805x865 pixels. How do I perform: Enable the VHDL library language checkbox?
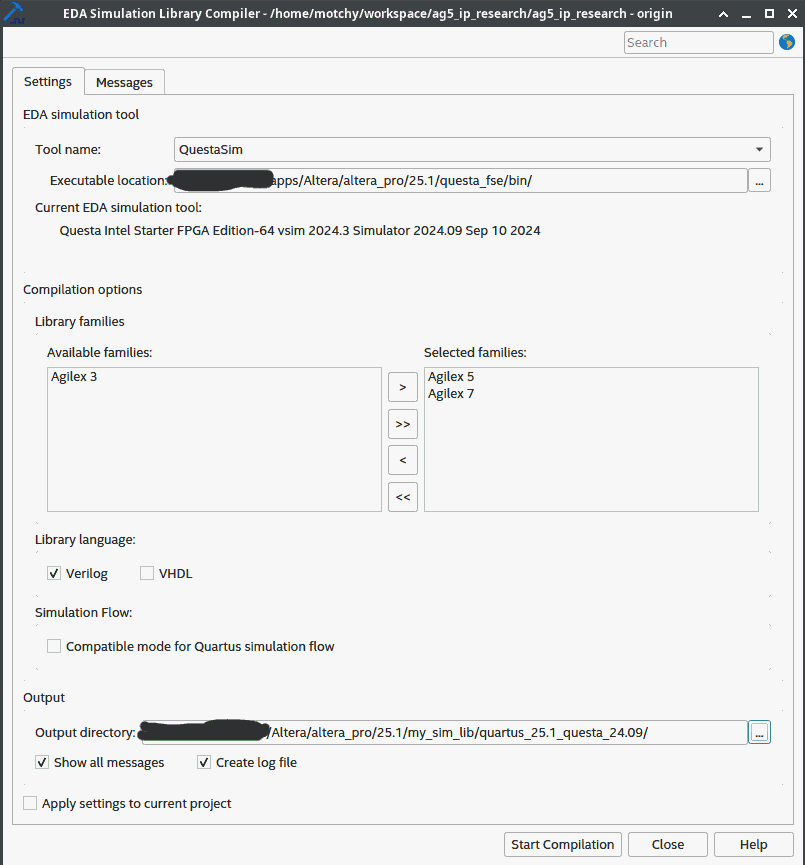point(147,573)
